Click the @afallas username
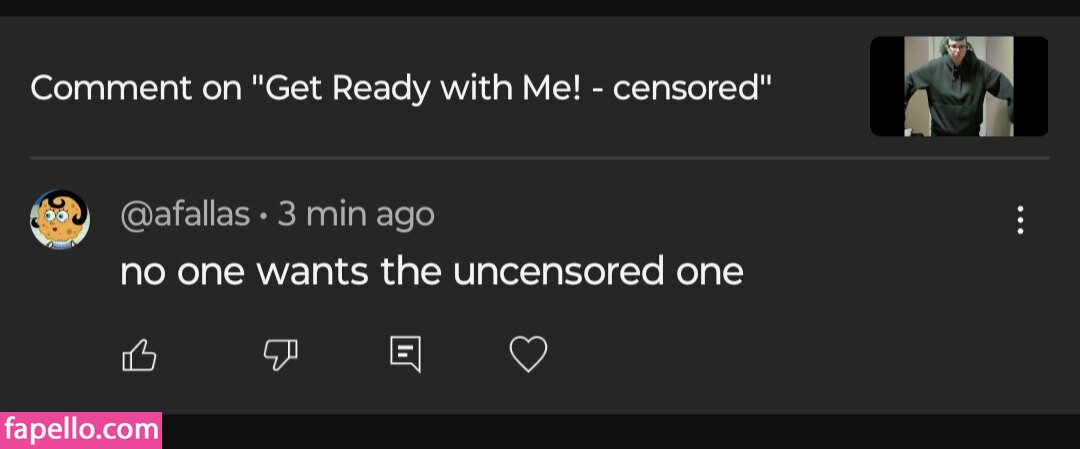 point(185,215)
